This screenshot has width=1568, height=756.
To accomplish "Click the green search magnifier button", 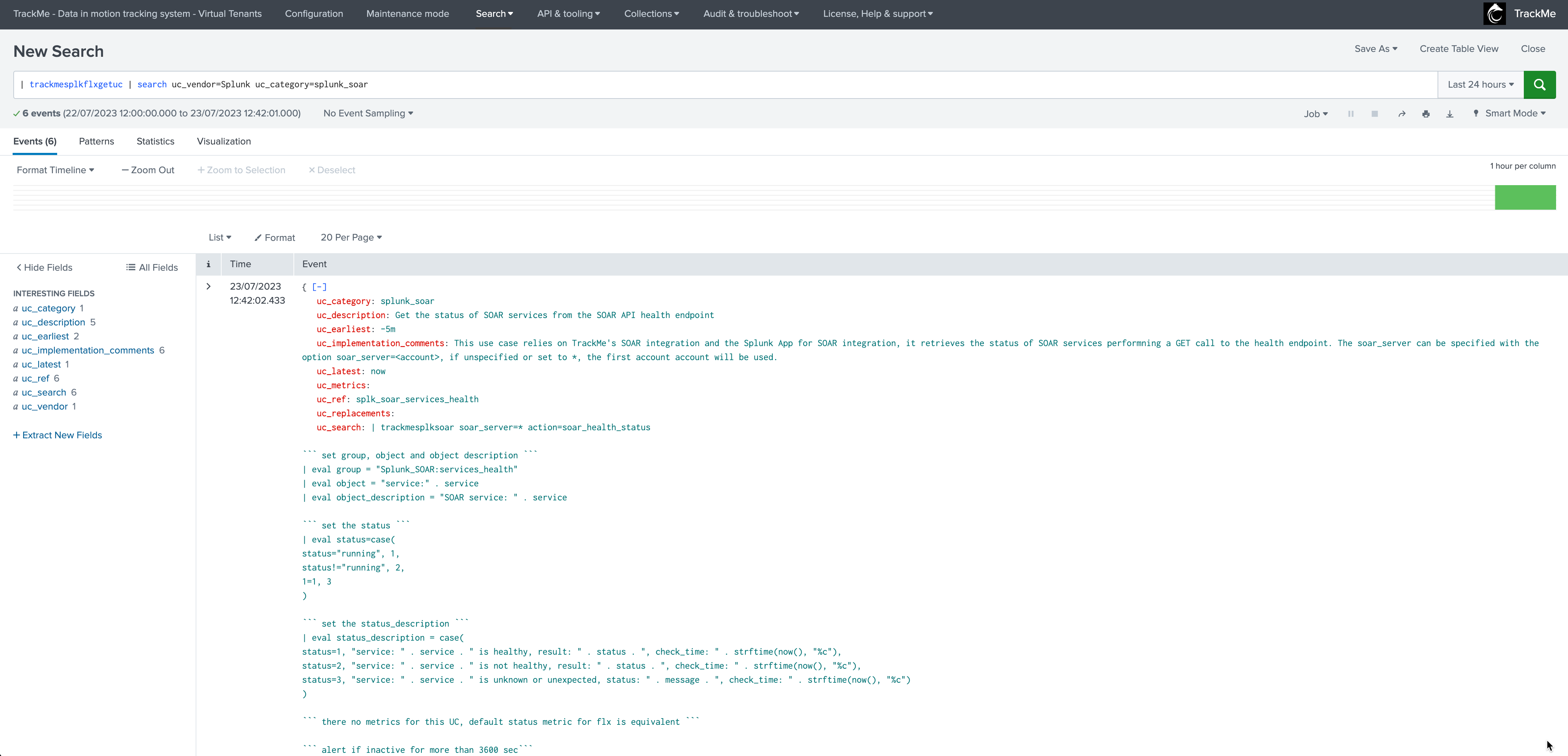I will [x=1539, y=85].
